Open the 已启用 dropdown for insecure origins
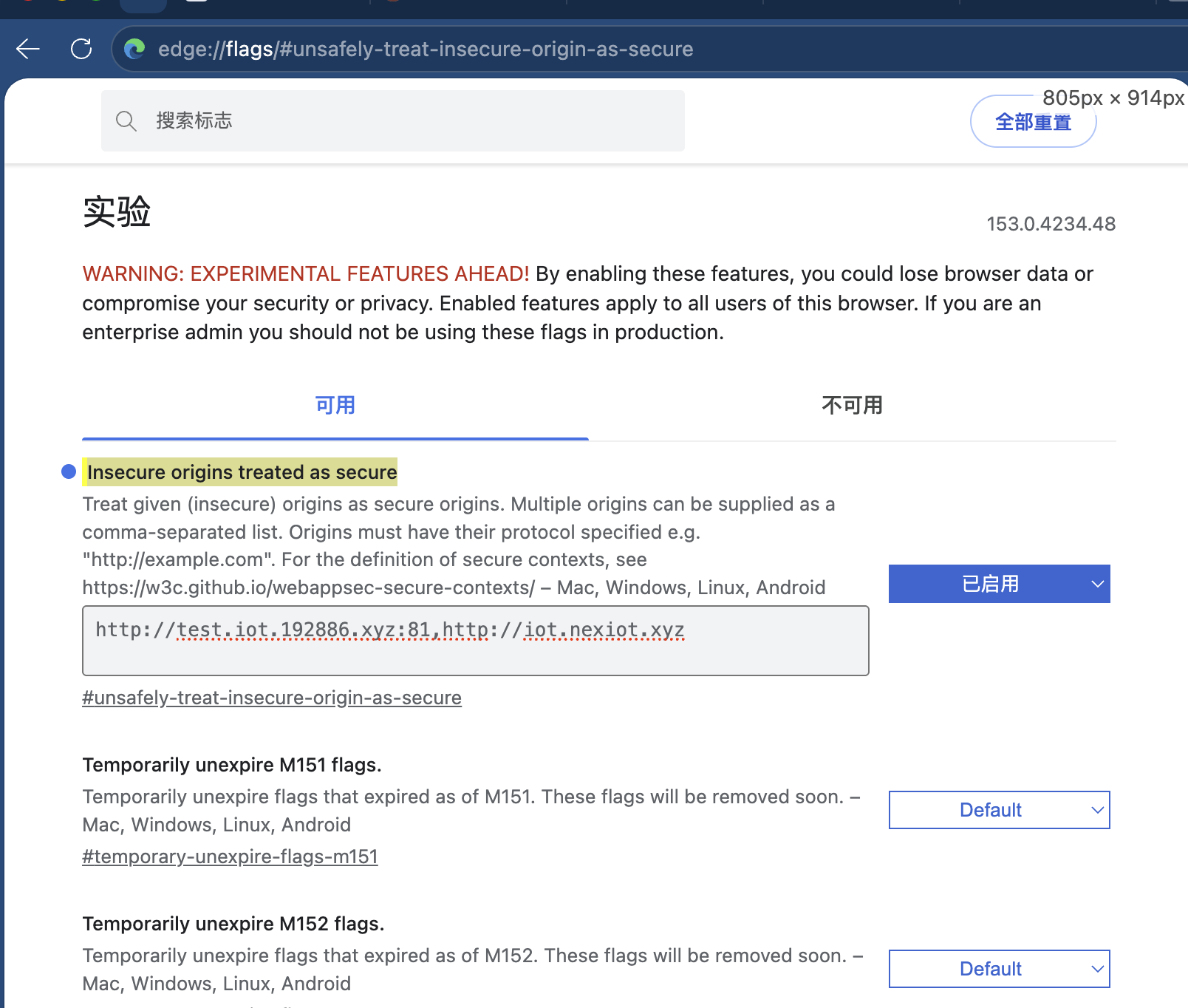Screen dimensions: 1188x1008 pyautogui.click(x=999, y=584)
